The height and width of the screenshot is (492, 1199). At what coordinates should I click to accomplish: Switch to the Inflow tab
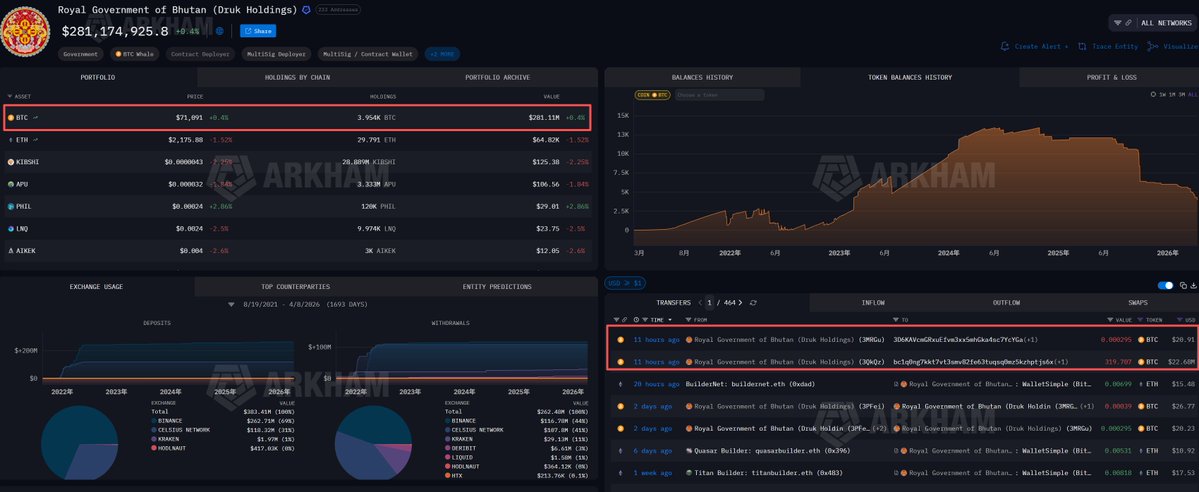873,303
